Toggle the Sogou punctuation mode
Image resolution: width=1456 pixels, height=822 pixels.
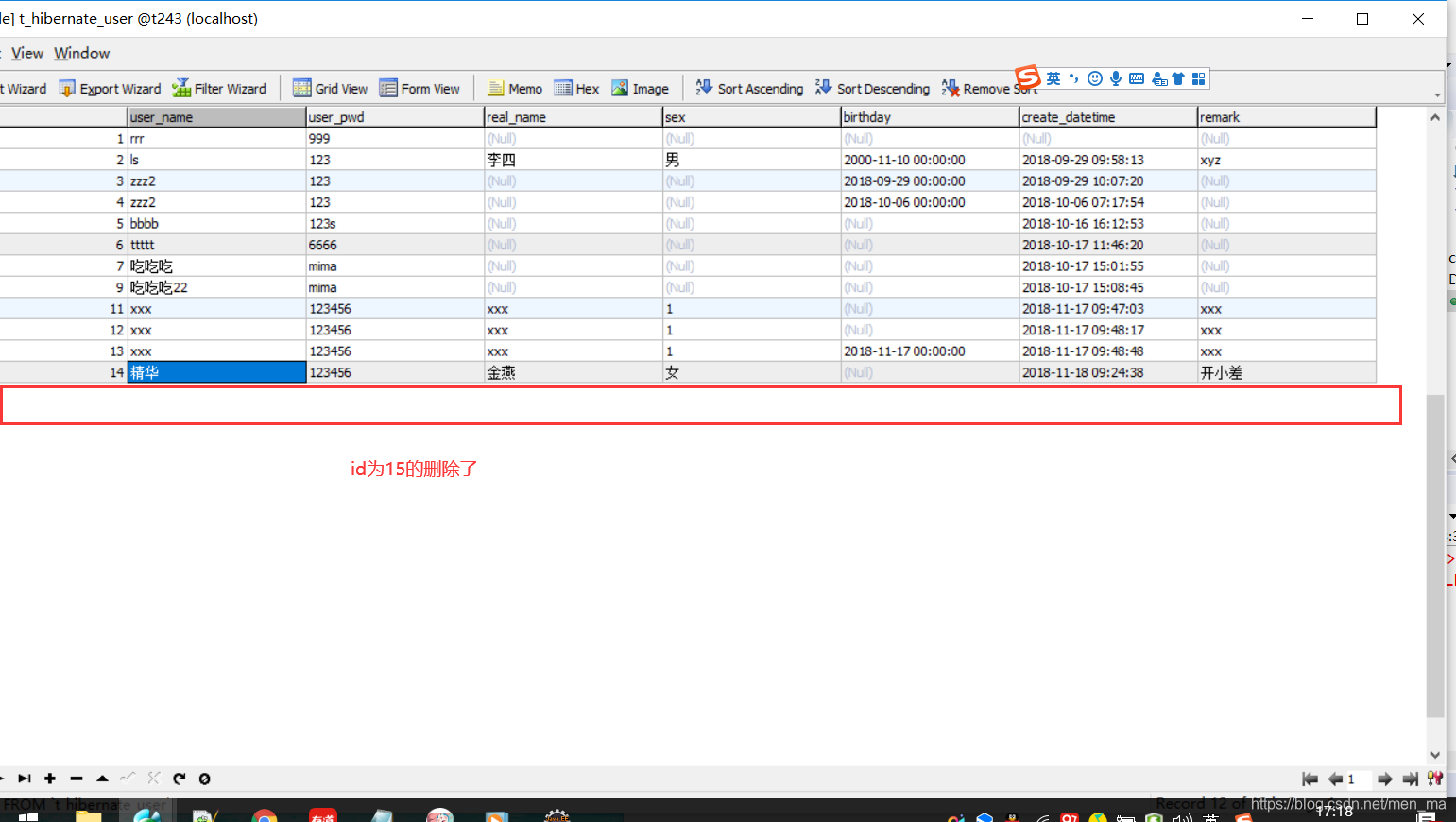click(x=1074, y=78)
